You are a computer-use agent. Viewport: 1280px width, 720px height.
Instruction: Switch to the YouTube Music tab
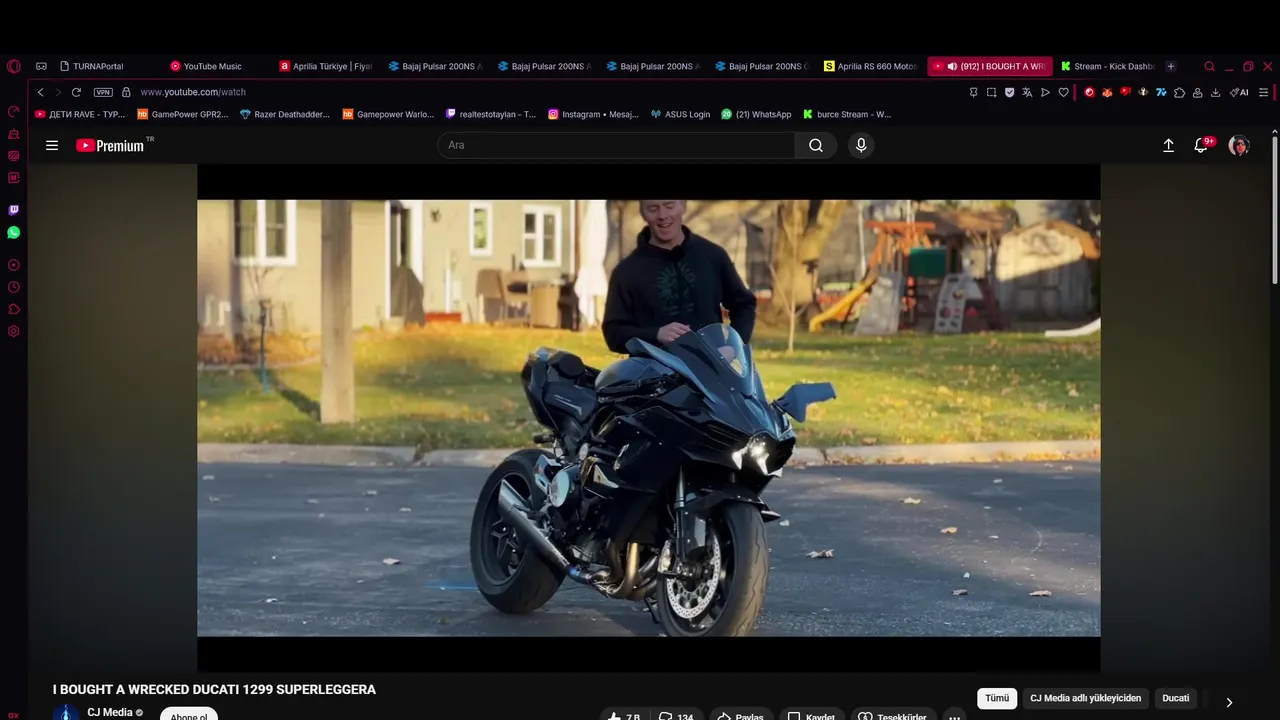(213, 66)
